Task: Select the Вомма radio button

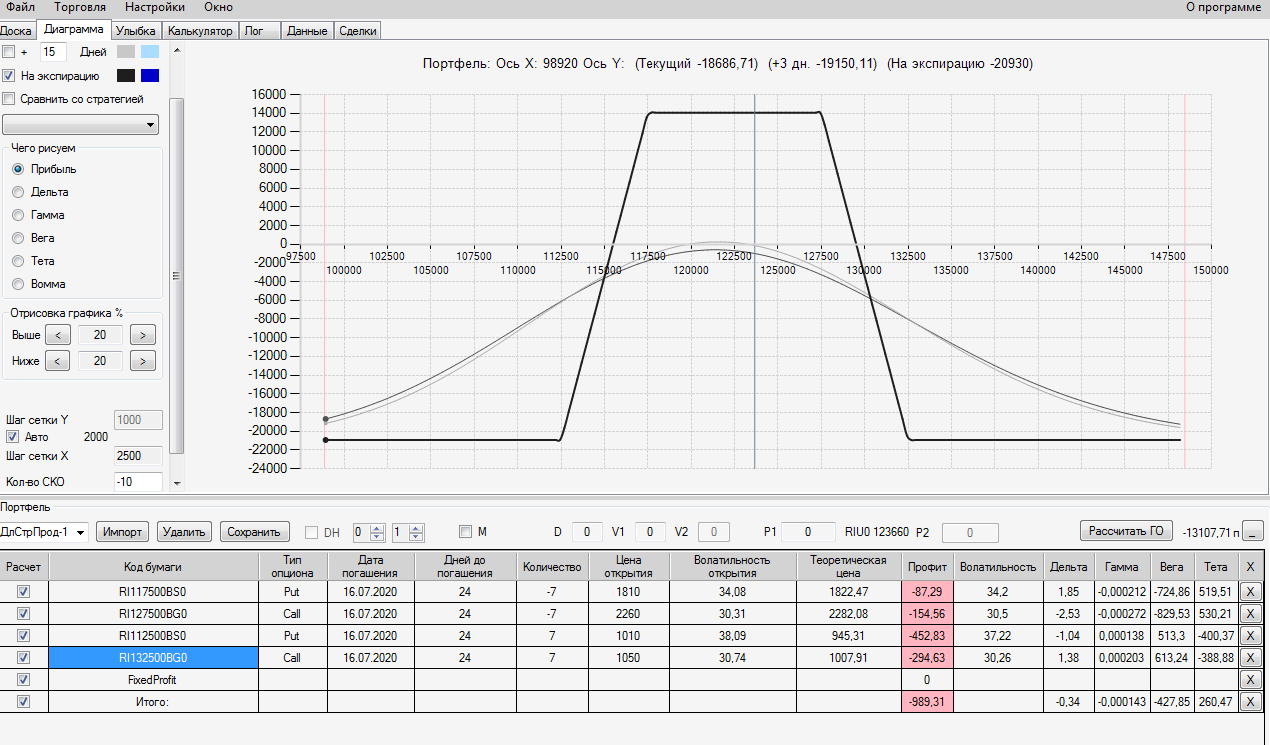Action: 18,284
